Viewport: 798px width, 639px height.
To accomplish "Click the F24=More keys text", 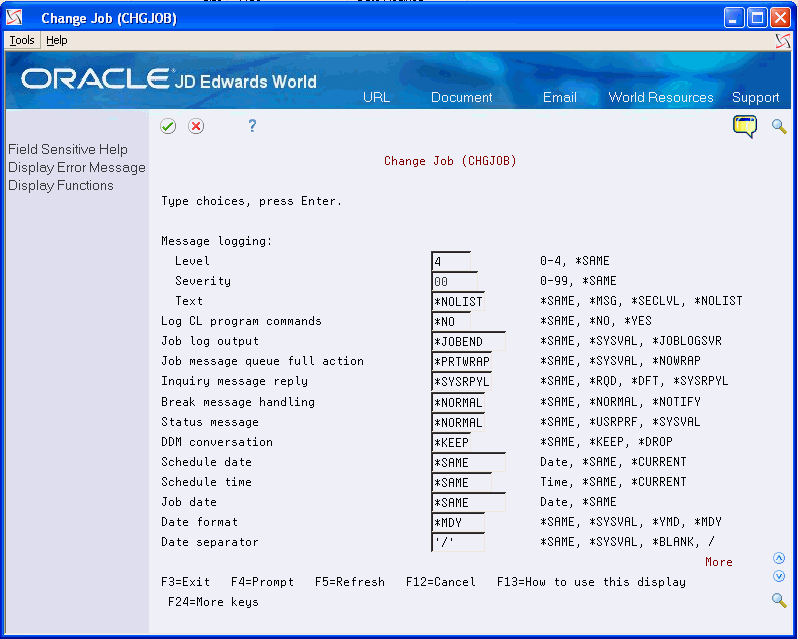I will [x=213, y=602].
